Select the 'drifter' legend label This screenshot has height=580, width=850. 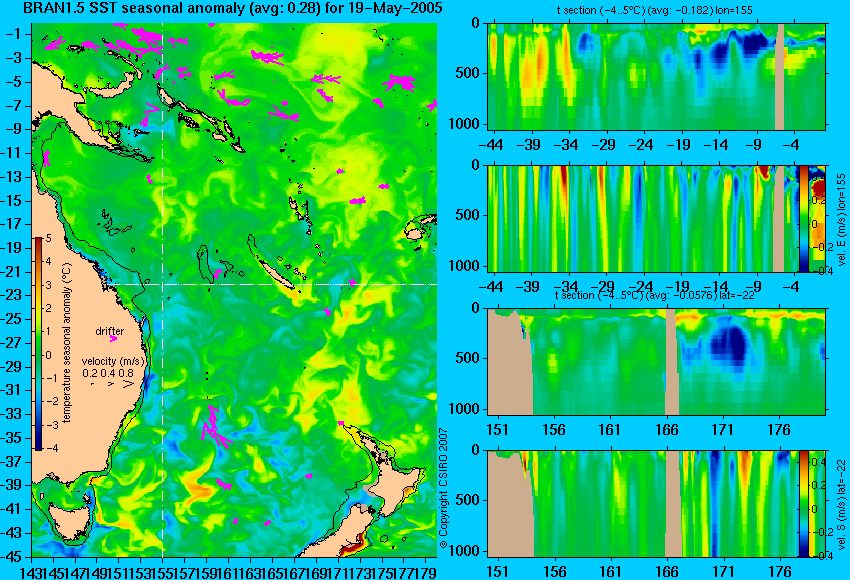coord(110,331)
